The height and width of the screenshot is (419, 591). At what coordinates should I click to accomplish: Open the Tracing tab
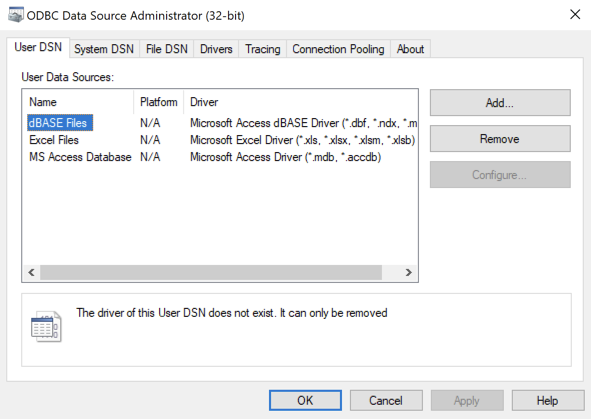263,49
